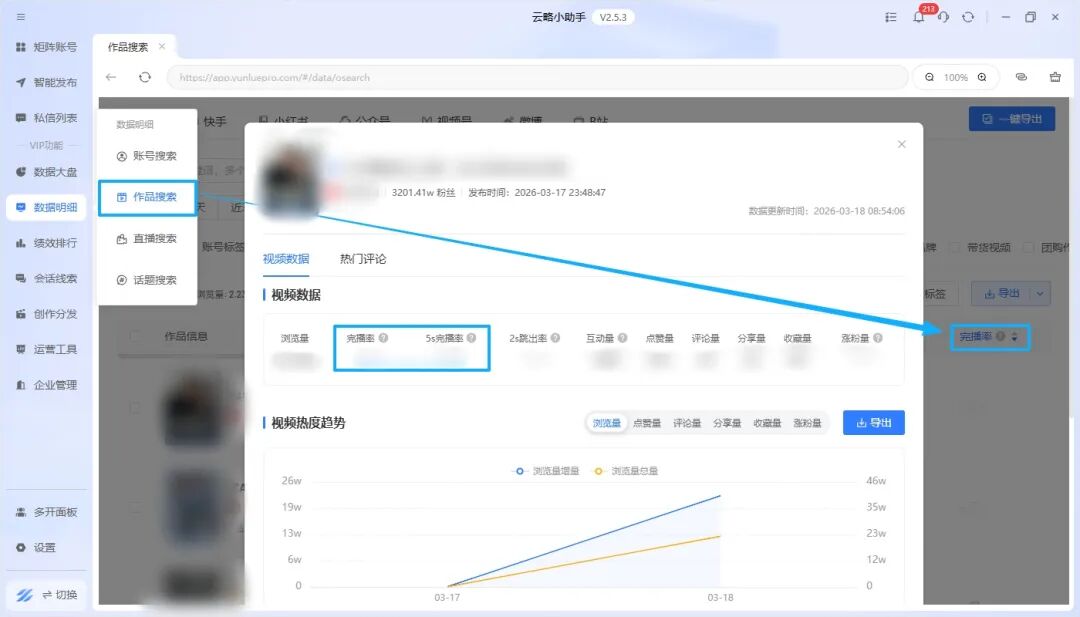
Task: Click the blue 导出 button in trend section
Action: tap(873, 423)
